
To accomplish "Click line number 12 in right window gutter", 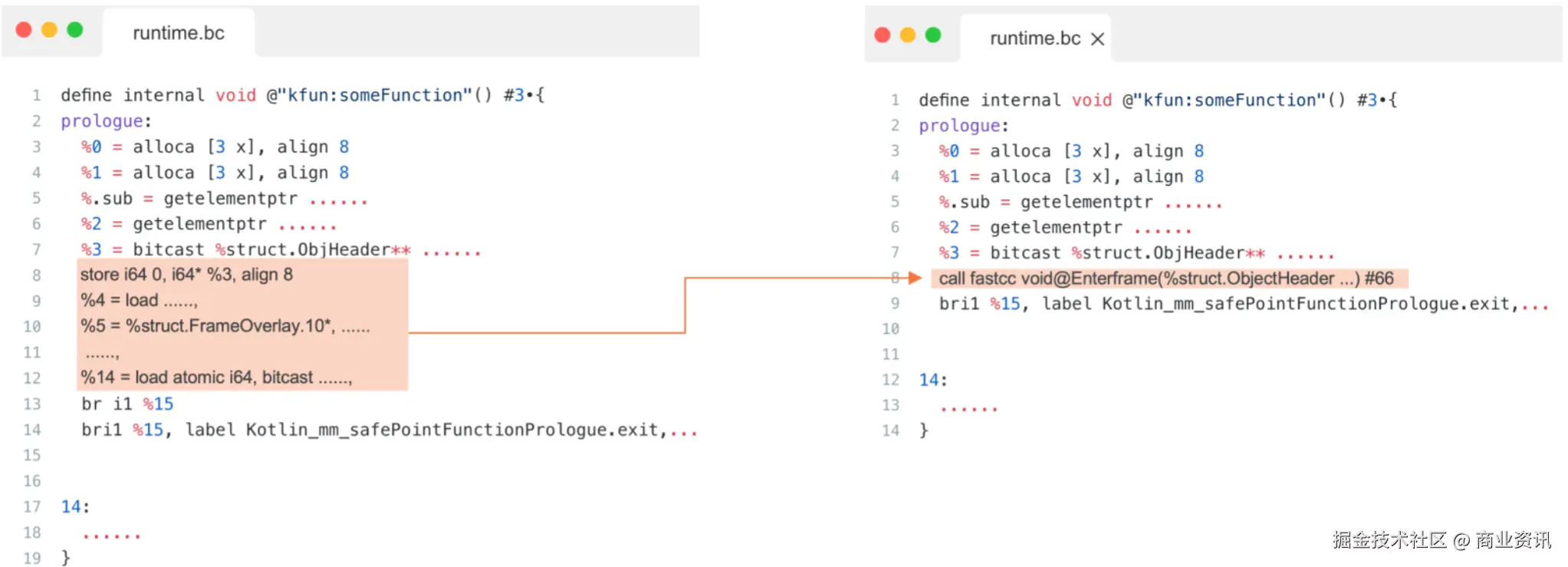I will pos(890,380).
